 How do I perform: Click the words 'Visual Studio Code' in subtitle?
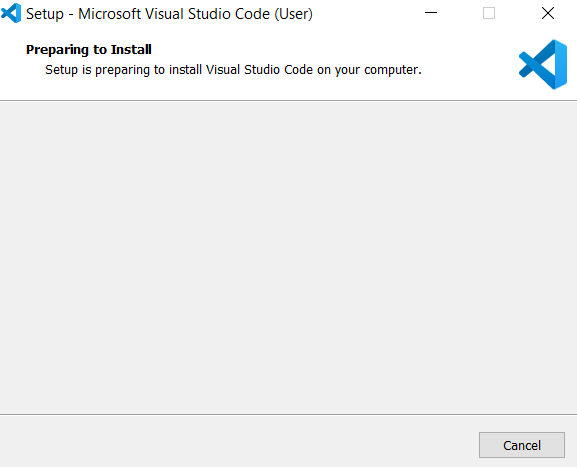[x=259, y=70]
